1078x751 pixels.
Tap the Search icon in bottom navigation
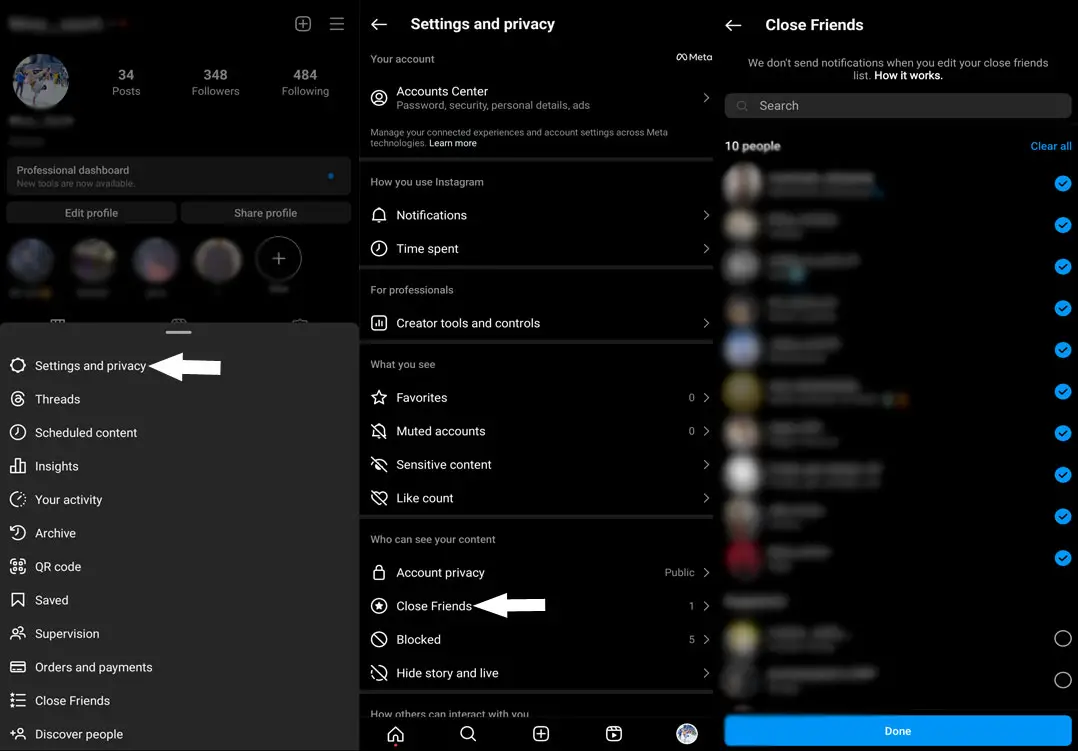(468, 734)
